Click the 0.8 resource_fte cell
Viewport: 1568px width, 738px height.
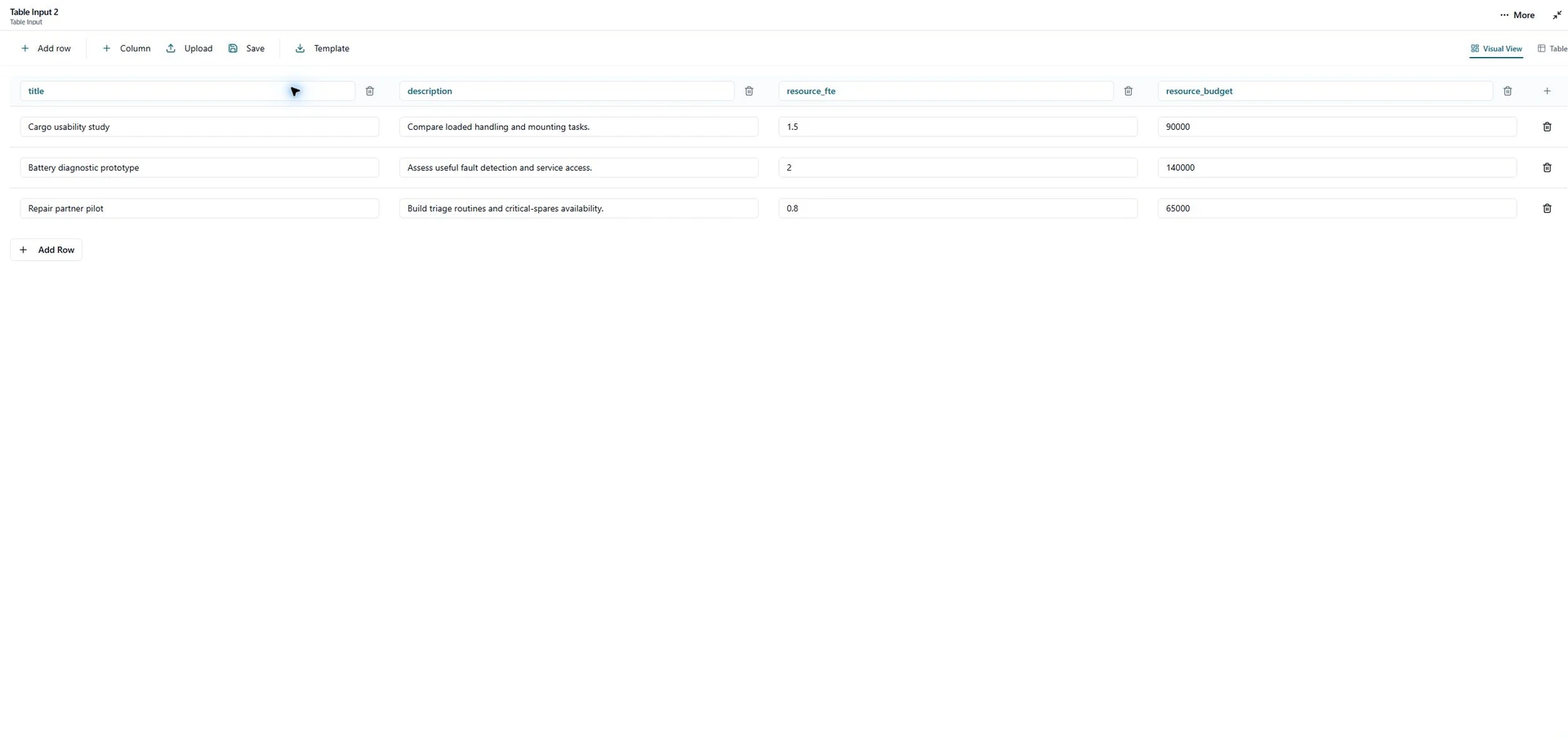click(958, 209)
